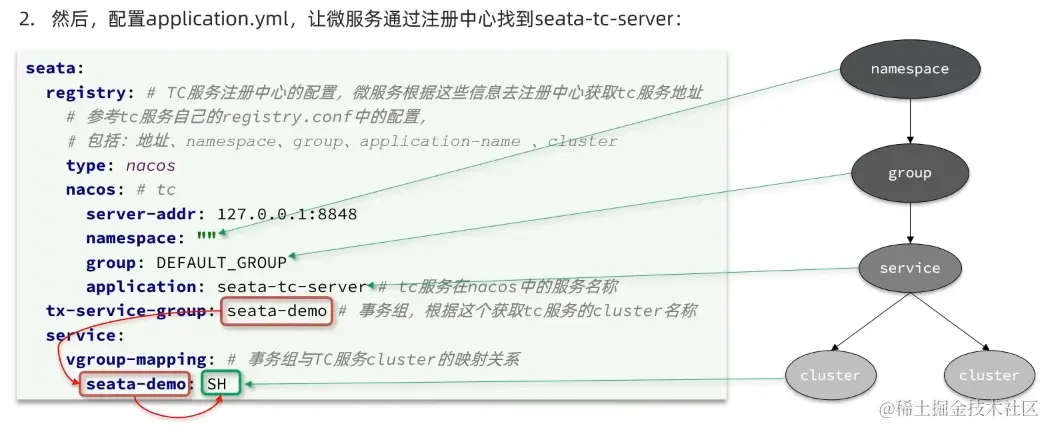Select the seata-demo key under vgroup-mapping
Viewport: 1045px width, 425px height.
(136, 384)
